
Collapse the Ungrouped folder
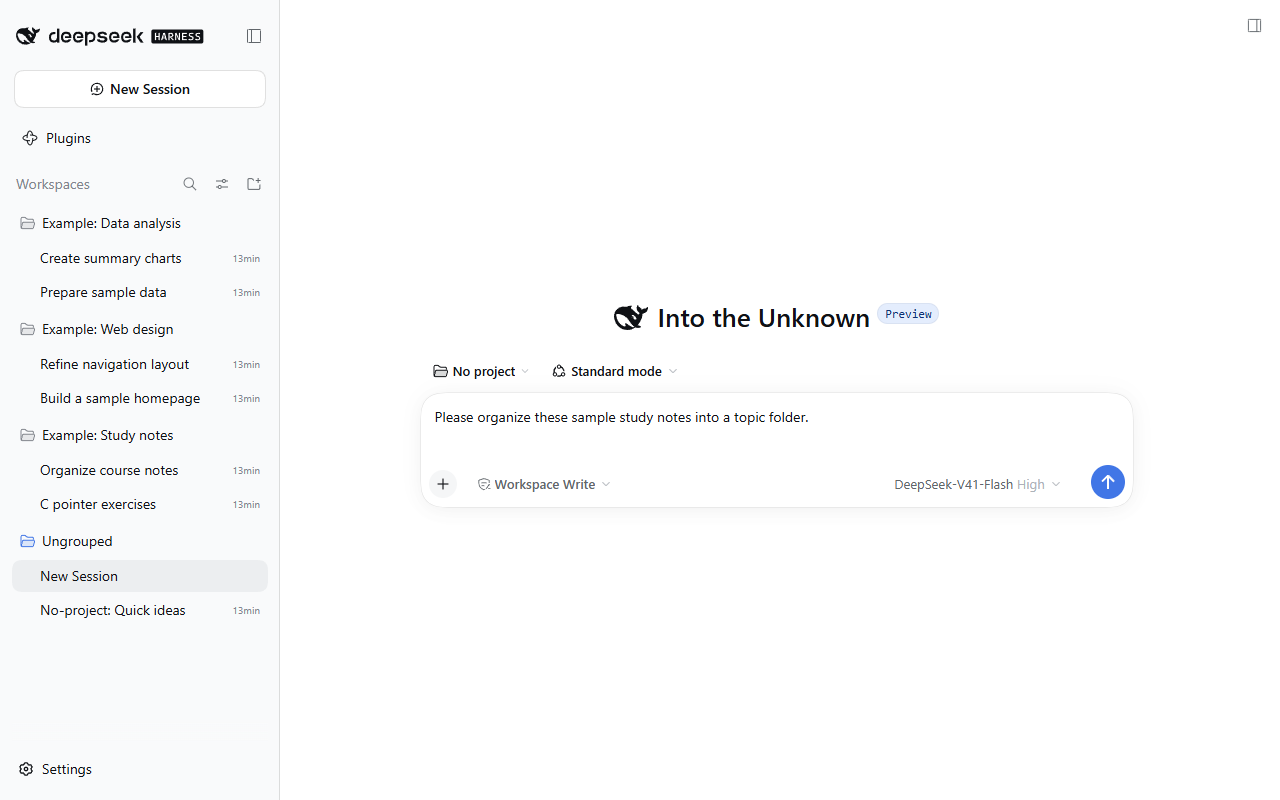click(140, 541)
